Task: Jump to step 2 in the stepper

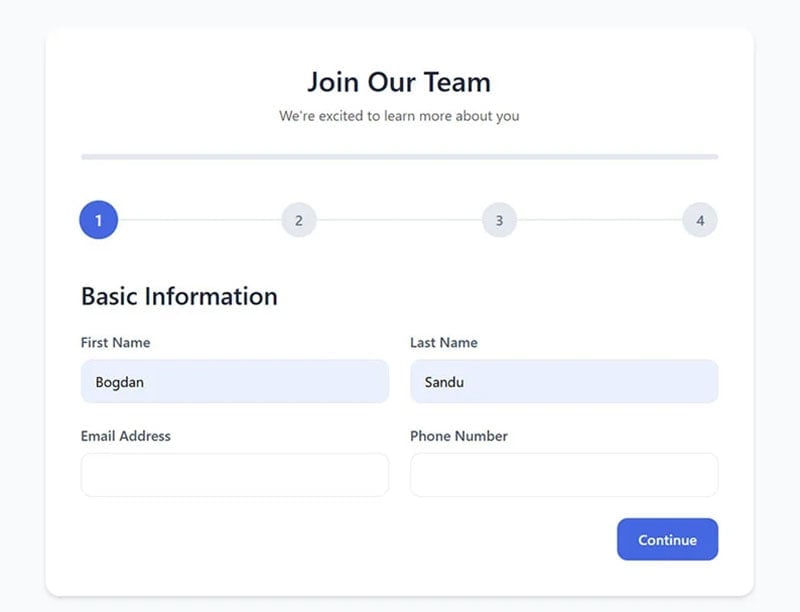Action: (299, 220)
